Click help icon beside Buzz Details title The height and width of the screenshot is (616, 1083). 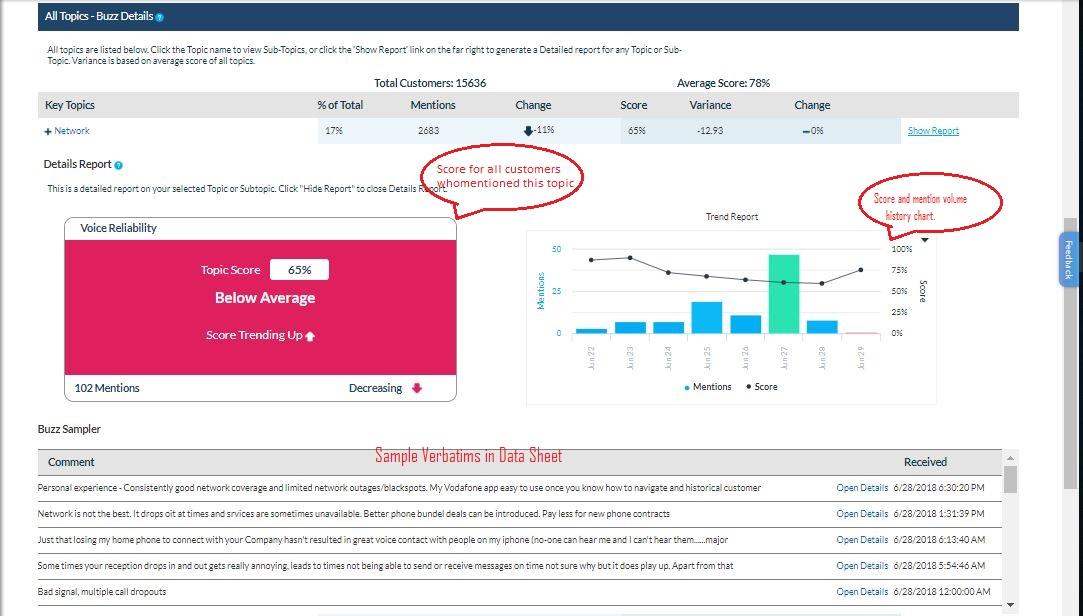(x=160, y=17)
